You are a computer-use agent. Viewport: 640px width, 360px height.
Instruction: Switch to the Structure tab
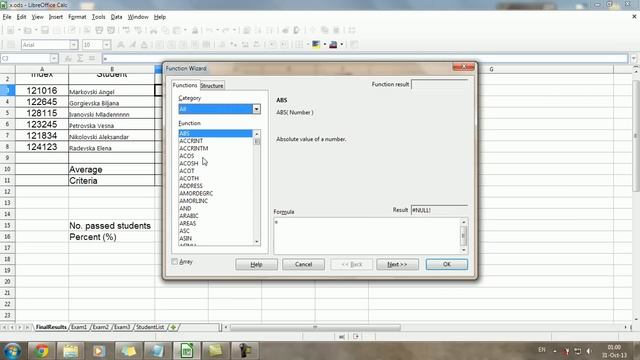pyautogui.click(x=212, y=85)
